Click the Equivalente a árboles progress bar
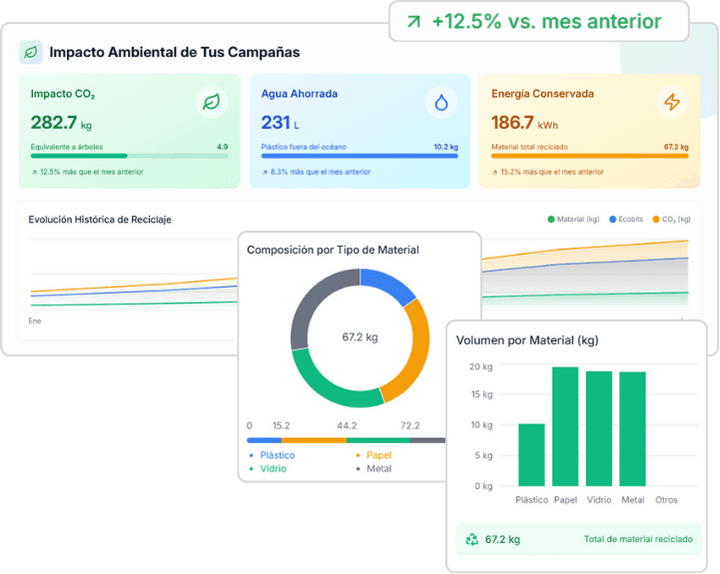This screenshot has height=574, width=720. coord(129,156)
